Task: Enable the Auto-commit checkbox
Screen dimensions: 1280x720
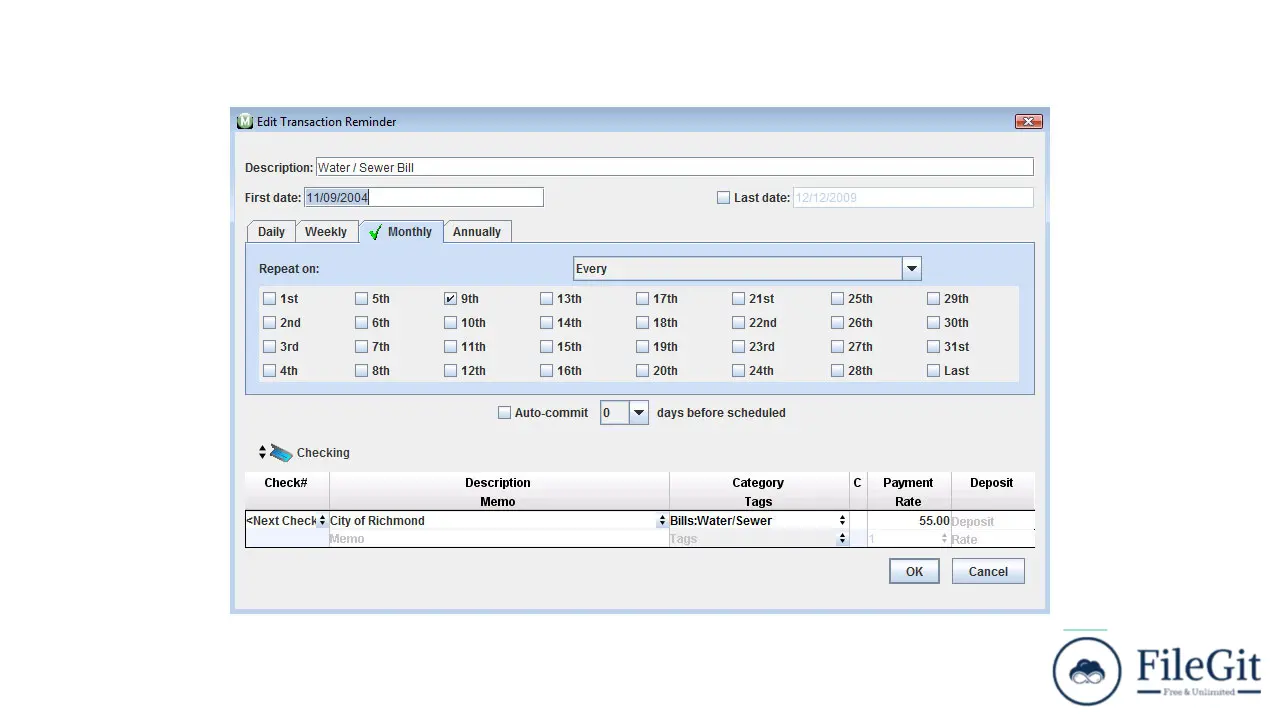Action: click(504, 412)
